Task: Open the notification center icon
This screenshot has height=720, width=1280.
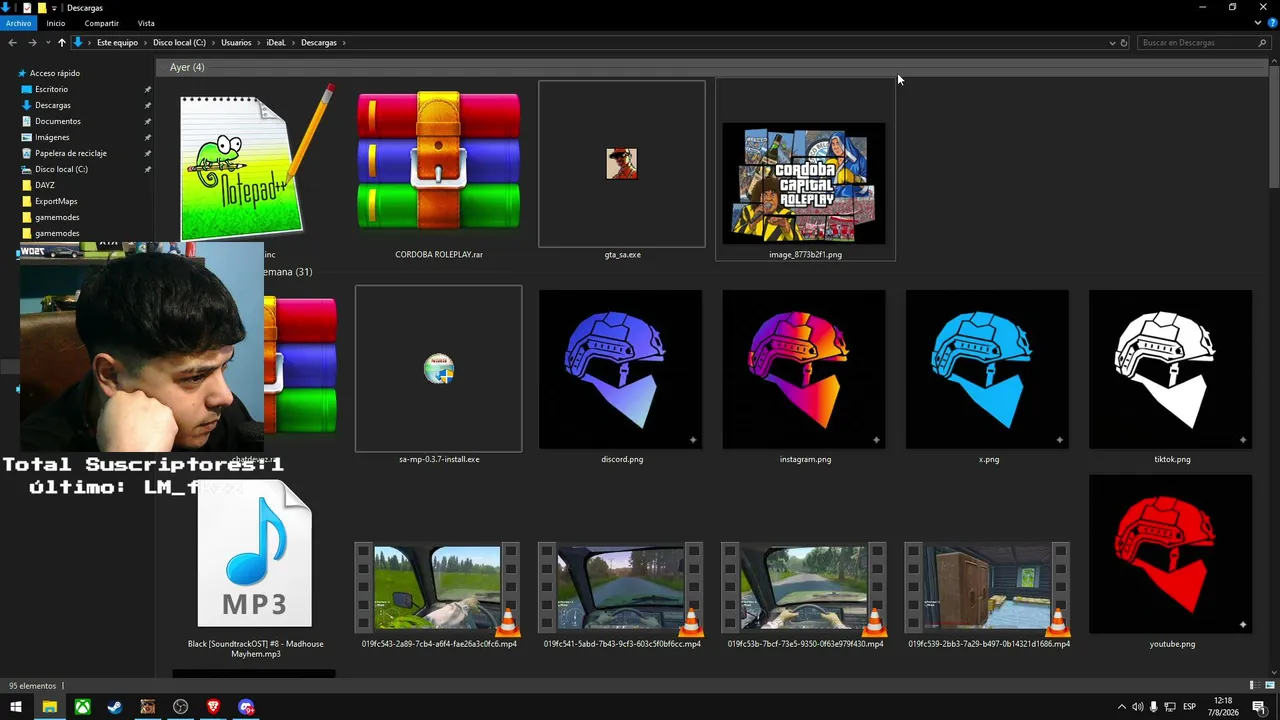Action: pos(1259,707)
